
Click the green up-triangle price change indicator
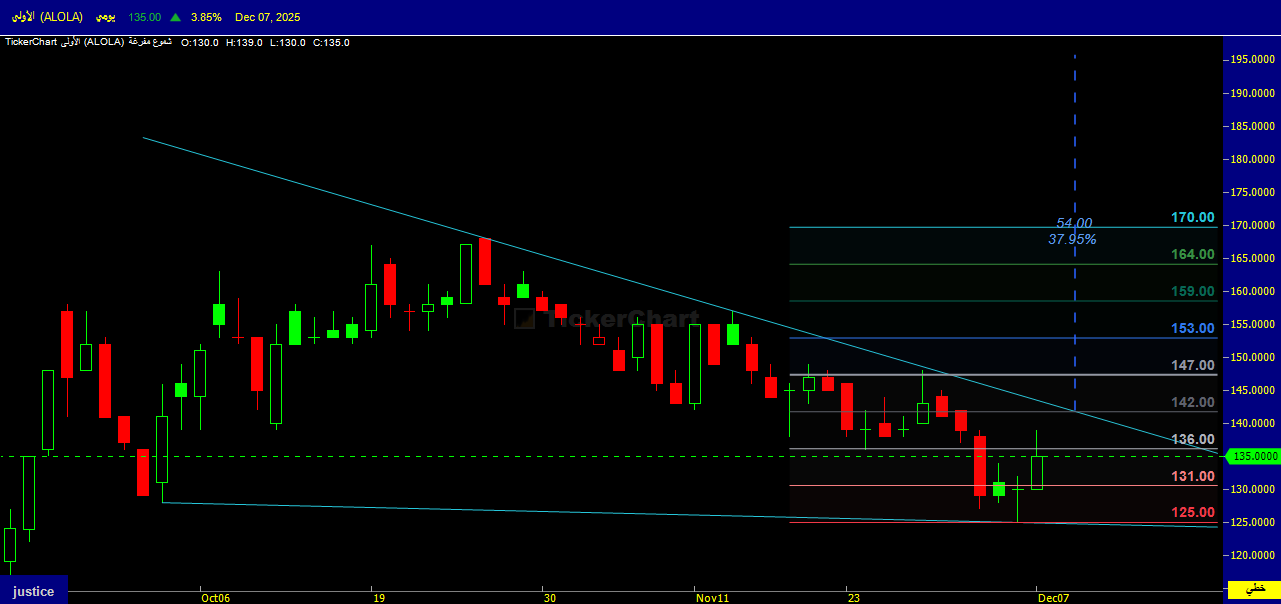click(x=176, y=18)
